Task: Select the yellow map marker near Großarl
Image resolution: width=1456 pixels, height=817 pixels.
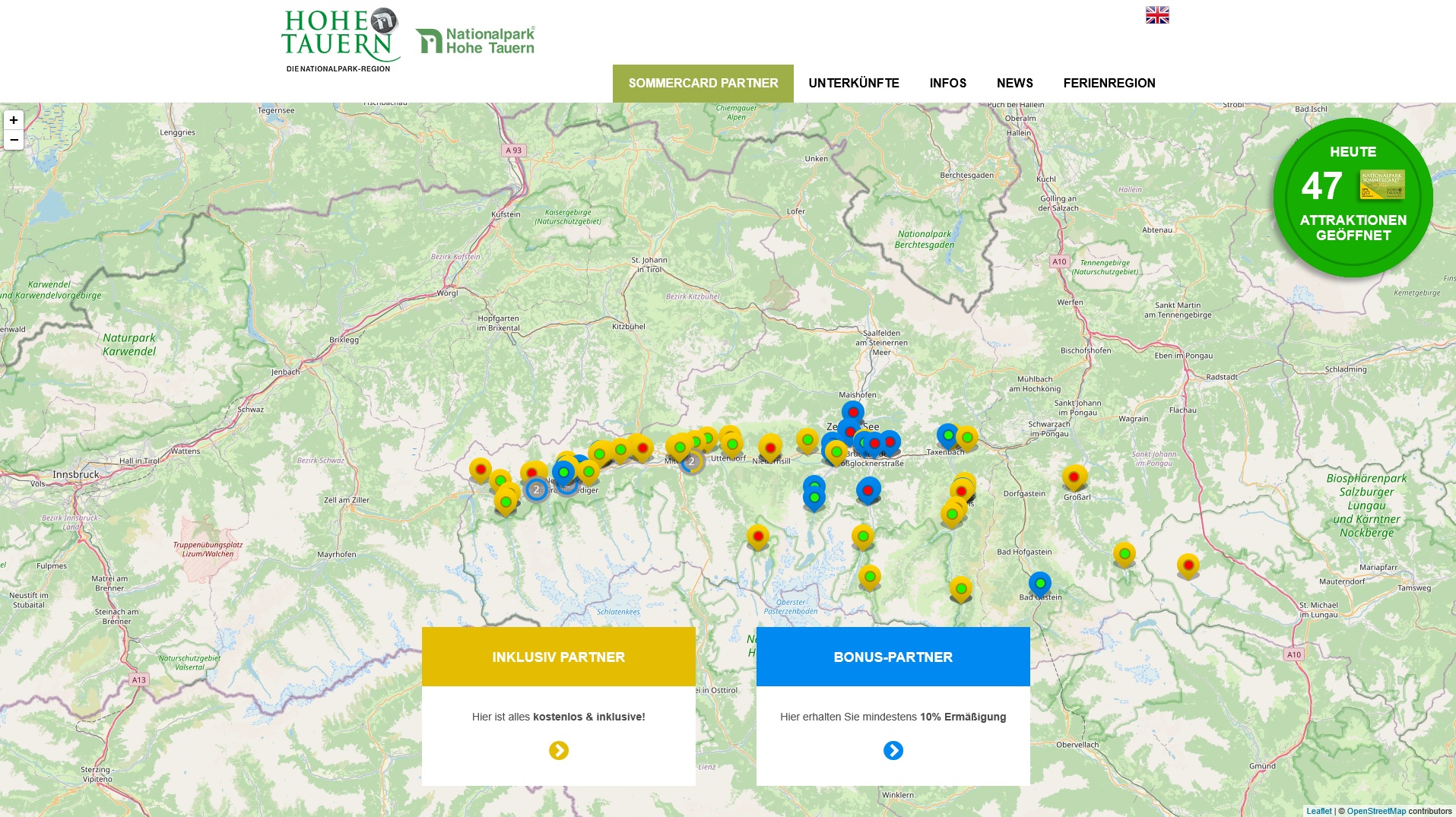Action: coord(1074,477)
